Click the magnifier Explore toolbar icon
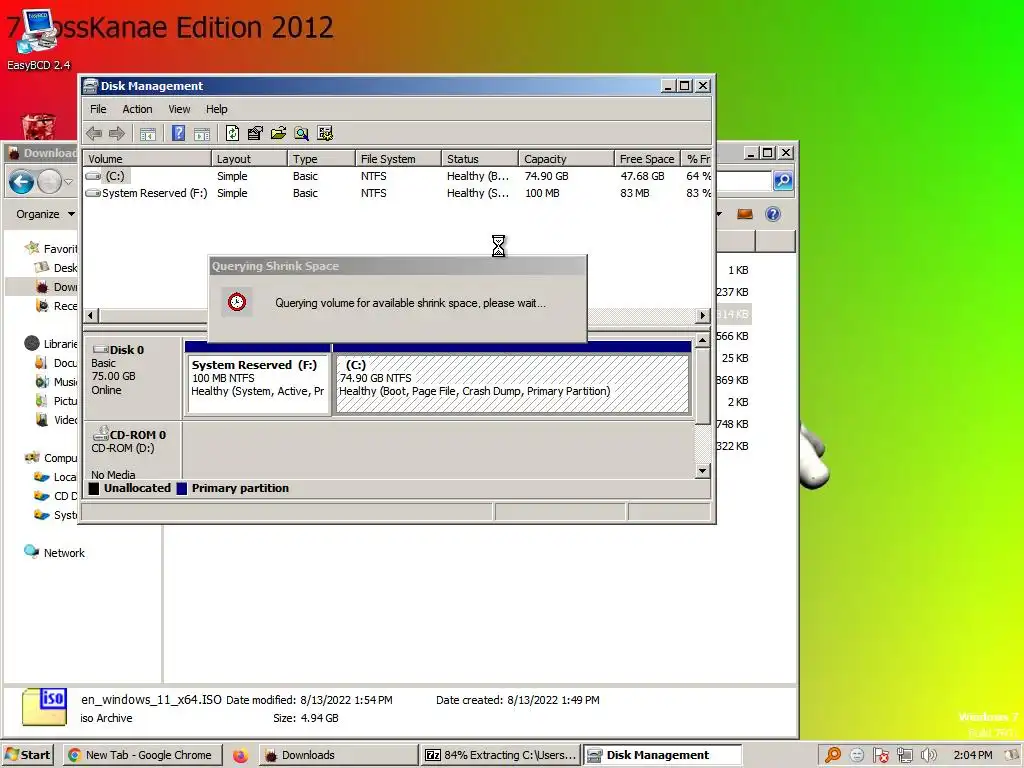 click(301, 134)
